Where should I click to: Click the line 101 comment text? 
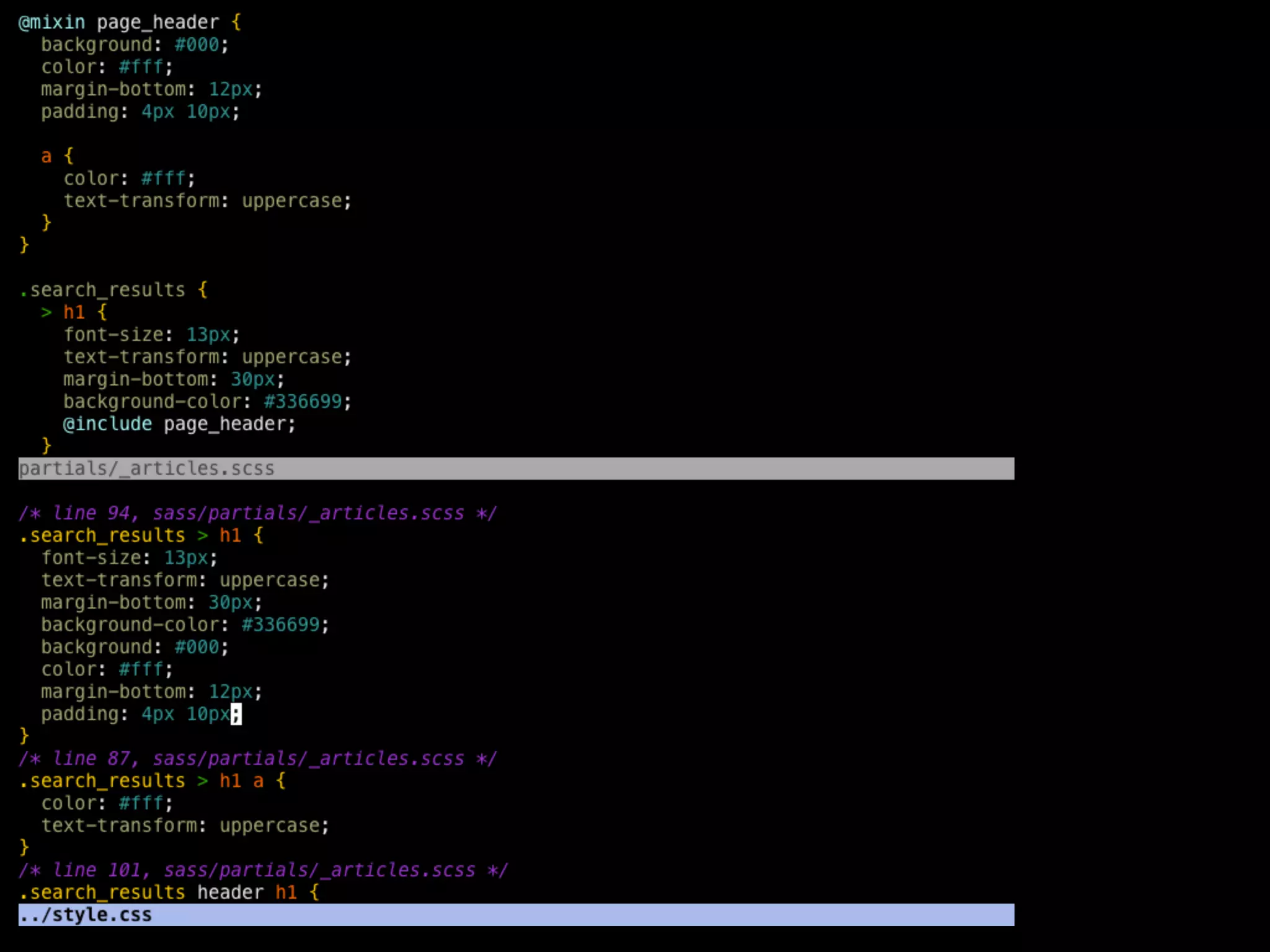click(262, 870)
